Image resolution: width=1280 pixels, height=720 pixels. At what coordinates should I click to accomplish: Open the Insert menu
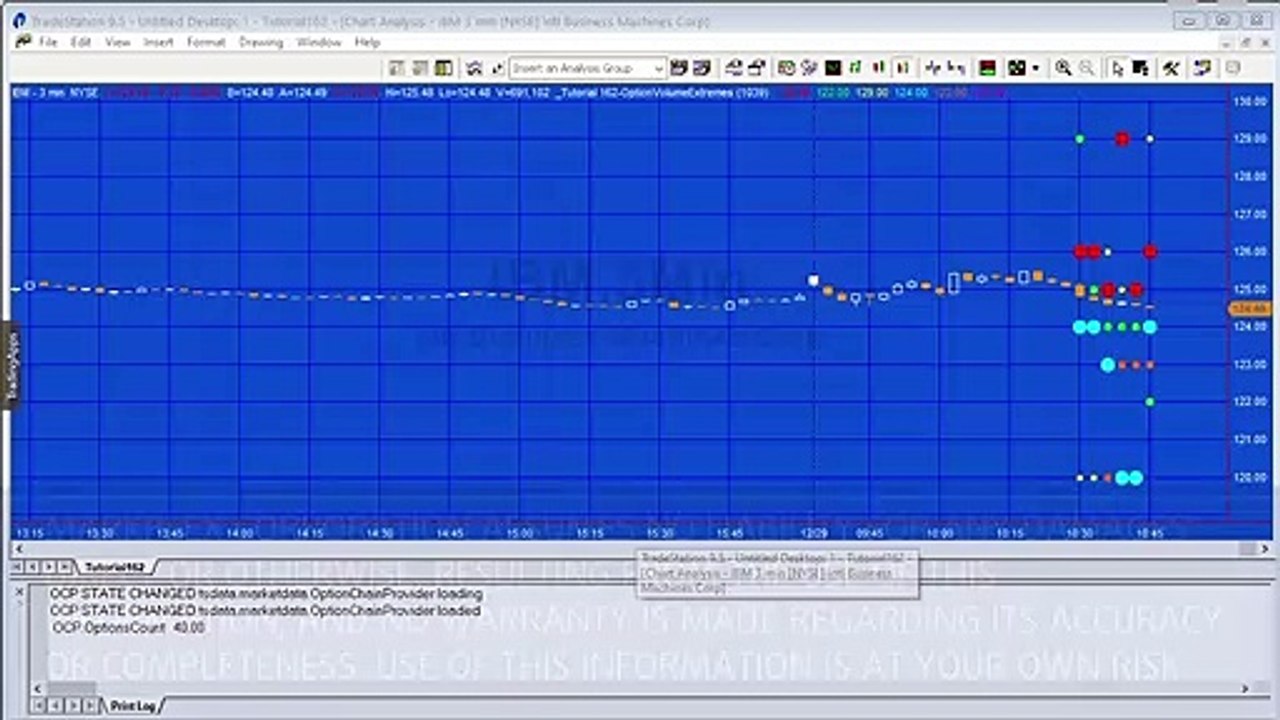coord(158,42)
